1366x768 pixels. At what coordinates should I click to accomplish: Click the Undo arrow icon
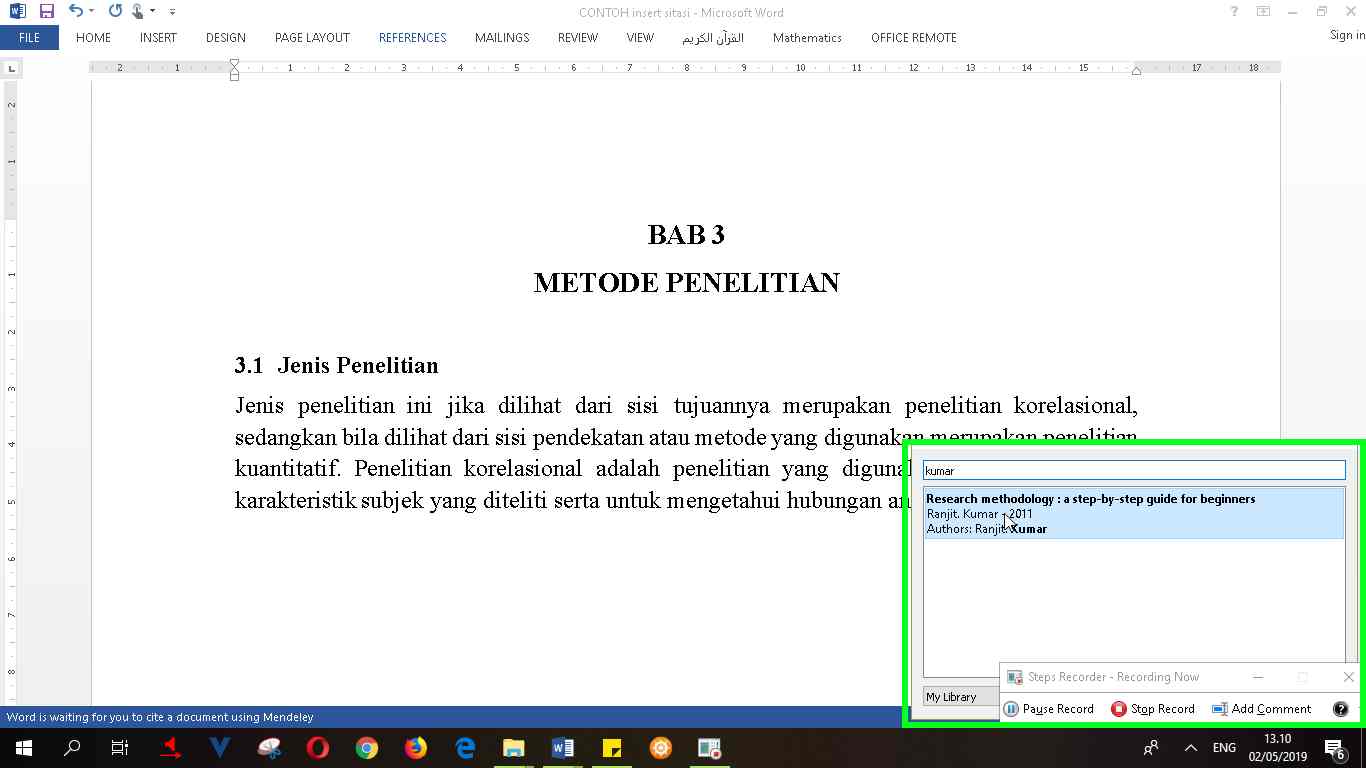click(76, 12)
